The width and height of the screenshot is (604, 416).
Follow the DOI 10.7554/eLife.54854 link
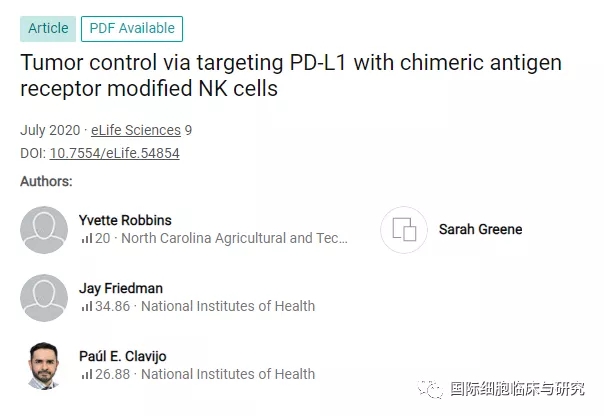tap(113, 153)
